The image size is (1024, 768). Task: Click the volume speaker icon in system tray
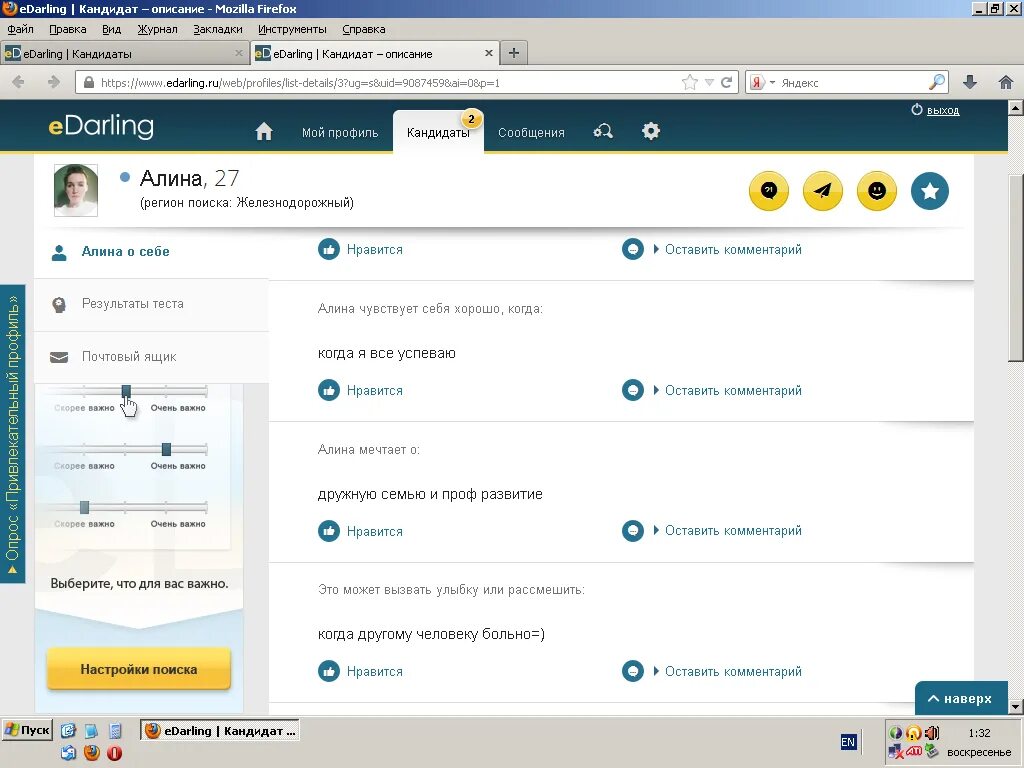tap(933, 733)
